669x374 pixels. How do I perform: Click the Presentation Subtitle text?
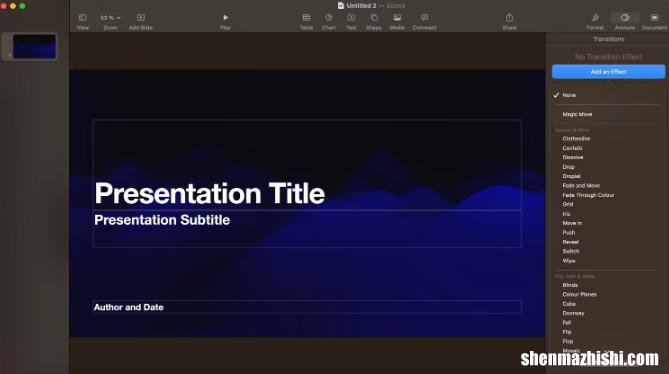162,220
